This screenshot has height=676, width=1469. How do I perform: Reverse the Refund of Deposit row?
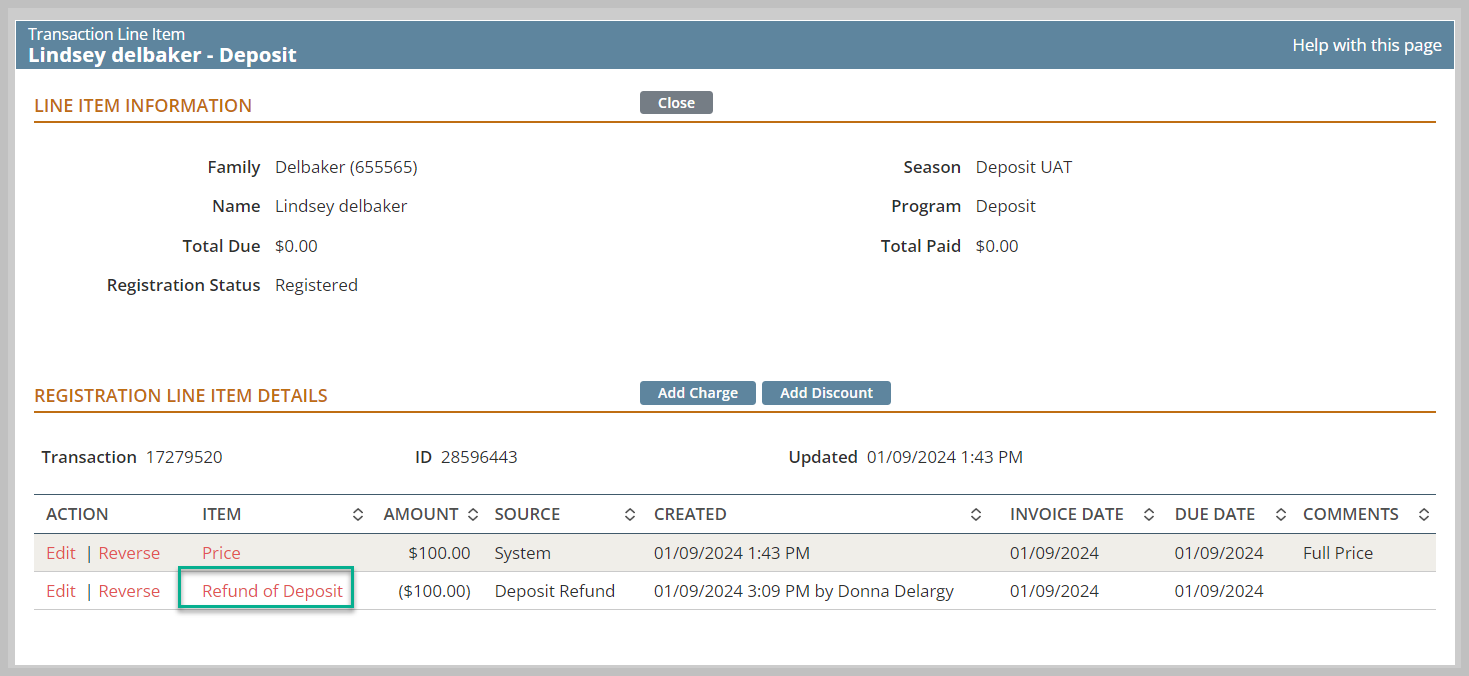pyautogui.click(x=129, y=591)
